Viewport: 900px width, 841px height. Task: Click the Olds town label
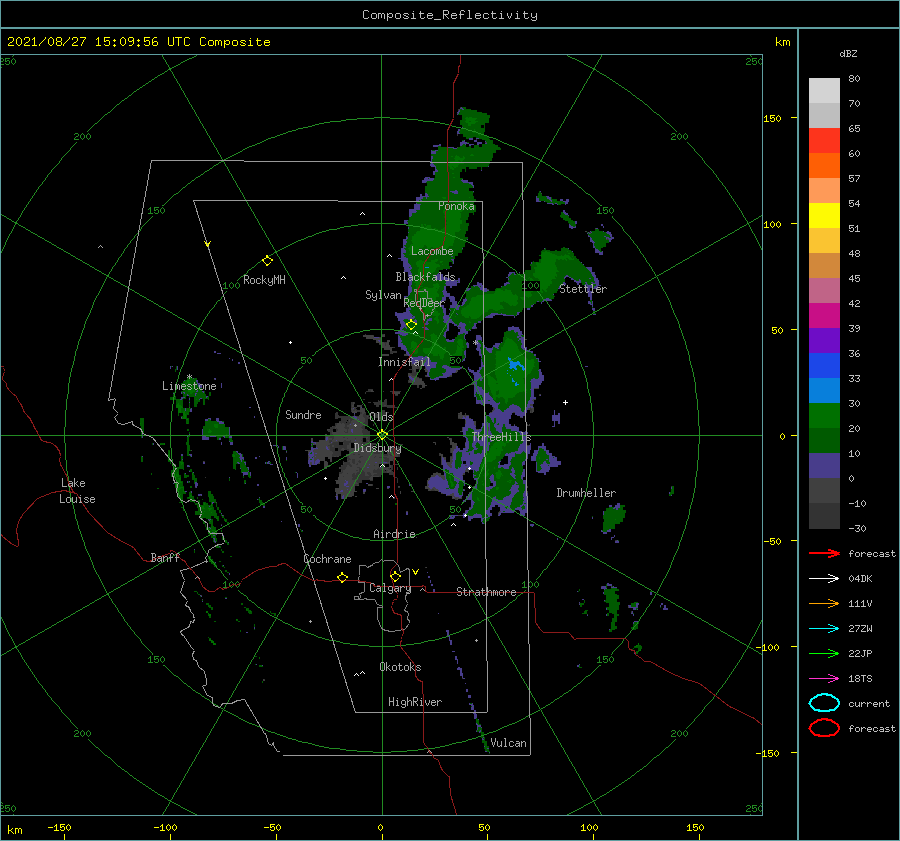click(x=381, y=417)
